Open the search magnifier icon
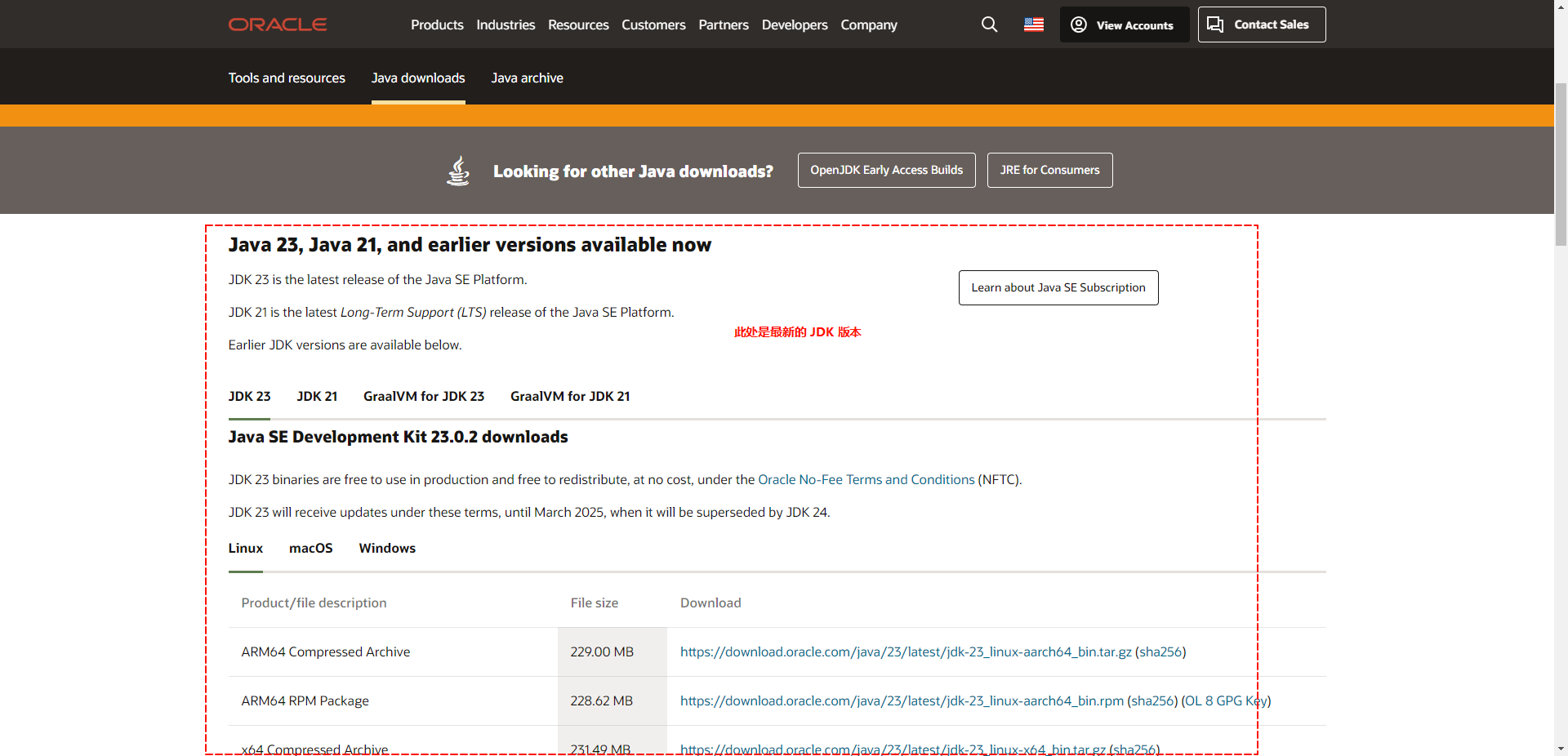 point(989,24)
